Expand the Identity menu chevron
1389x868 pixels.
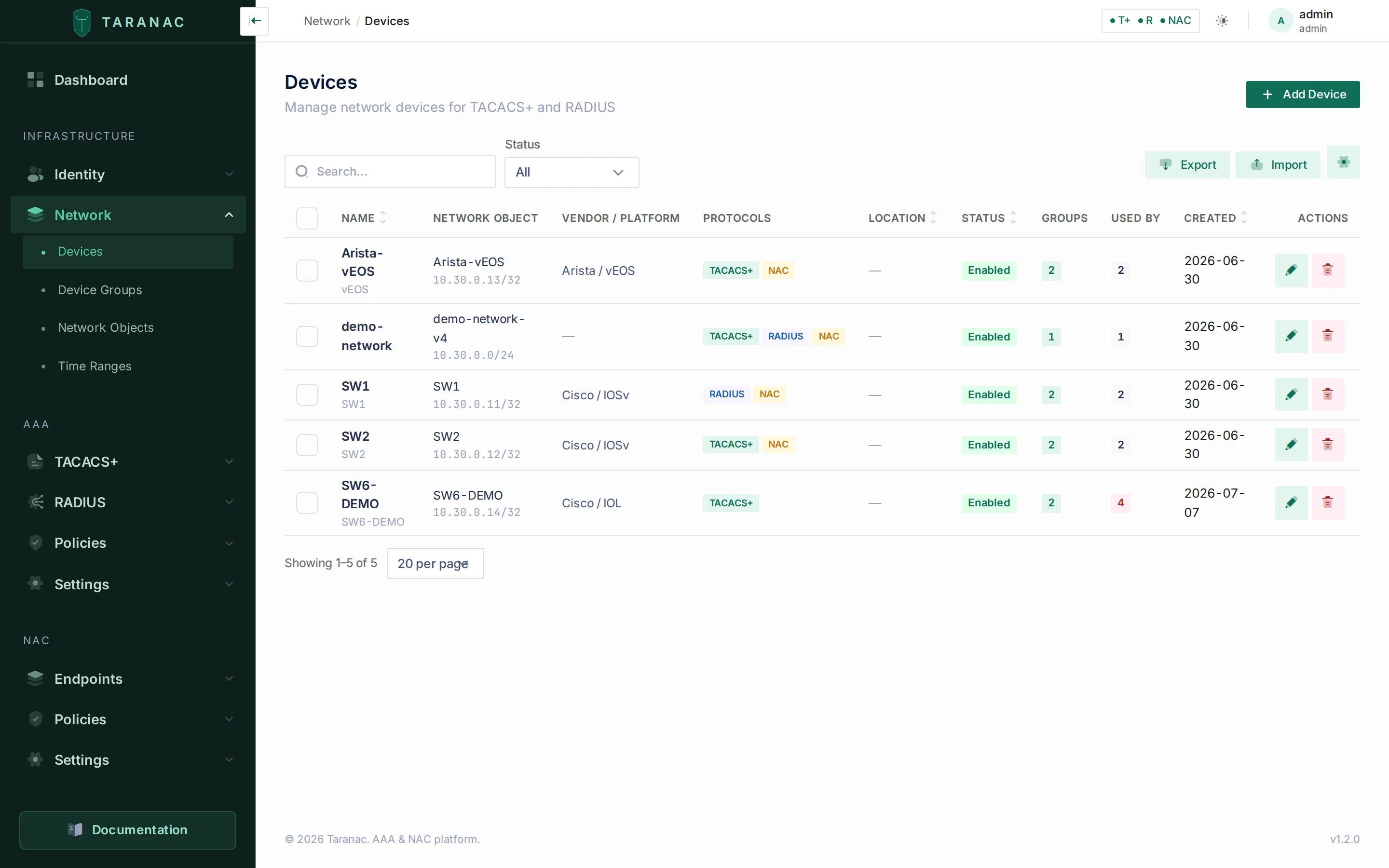[229, 175]
